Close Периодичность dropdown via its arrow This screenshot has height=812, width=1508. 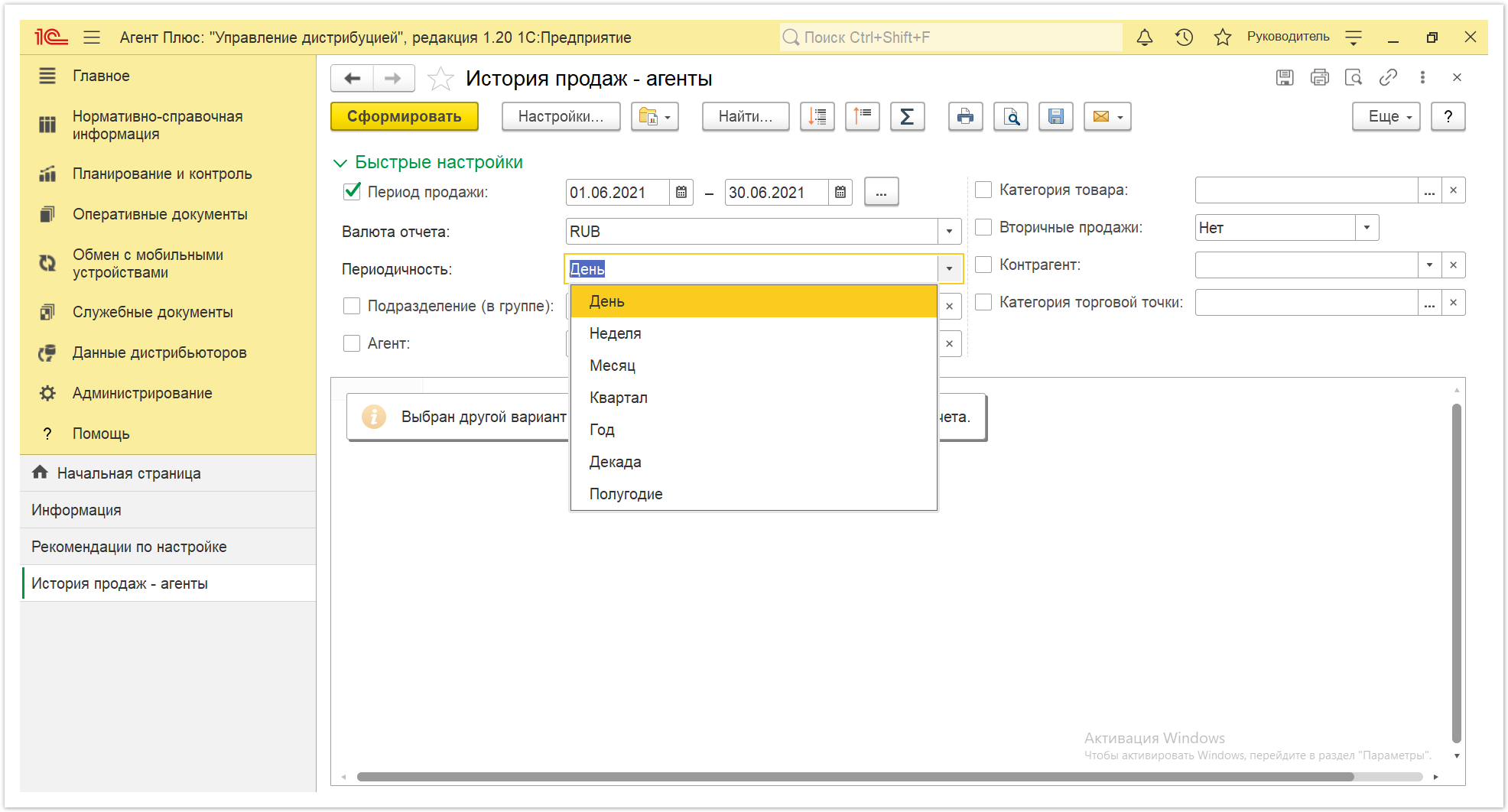pos(949,268)
